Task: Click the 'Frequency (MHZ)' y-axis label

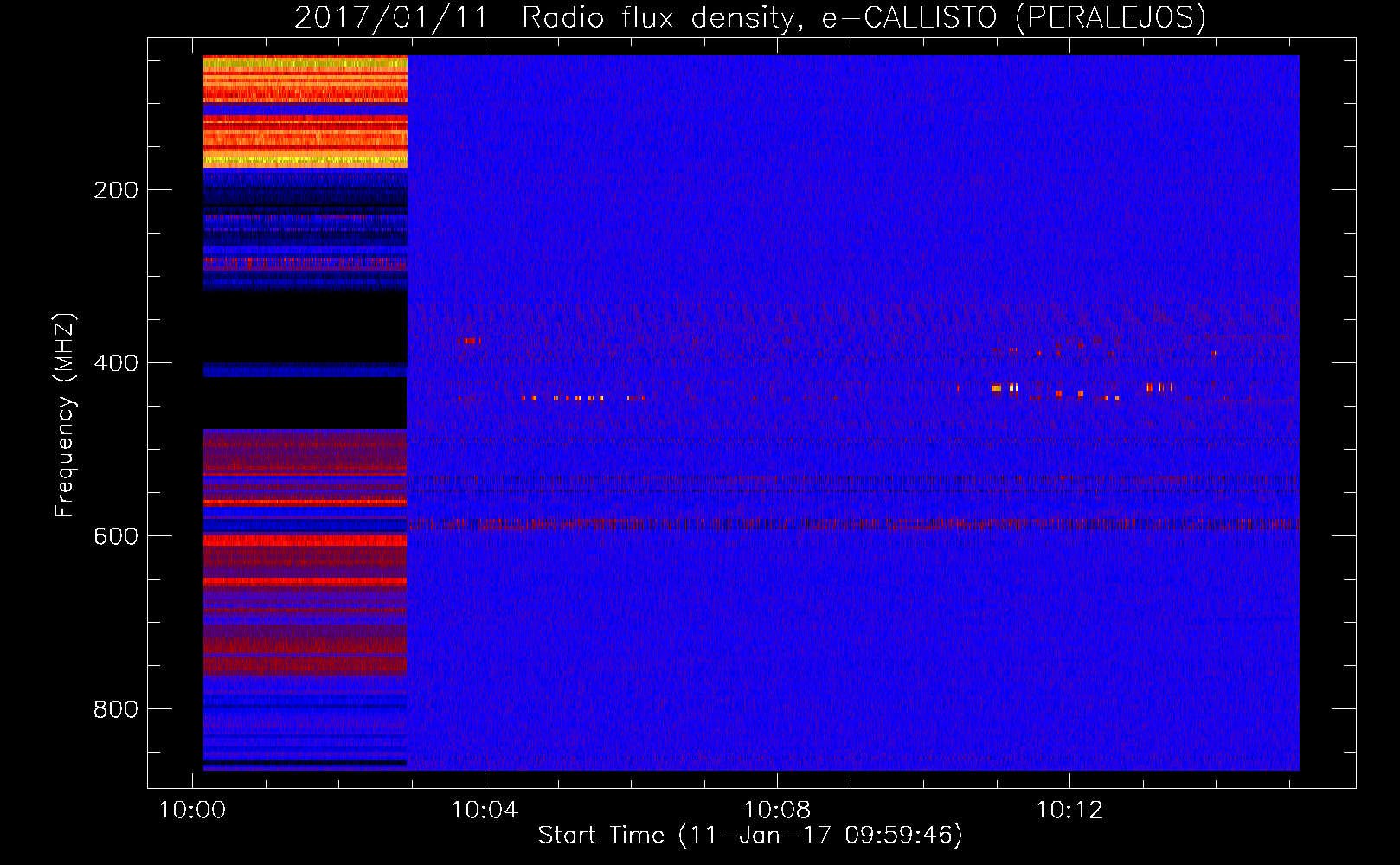Action: click(65, 414)
